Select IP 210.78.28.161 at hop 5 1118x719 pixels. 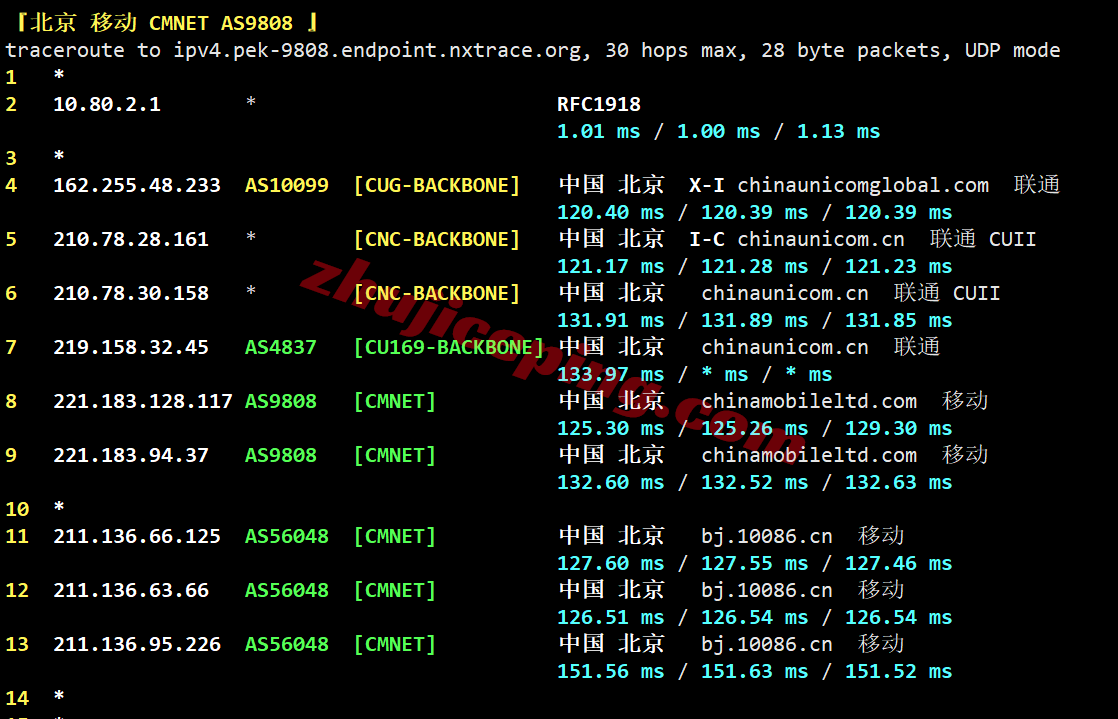[131, 239]
